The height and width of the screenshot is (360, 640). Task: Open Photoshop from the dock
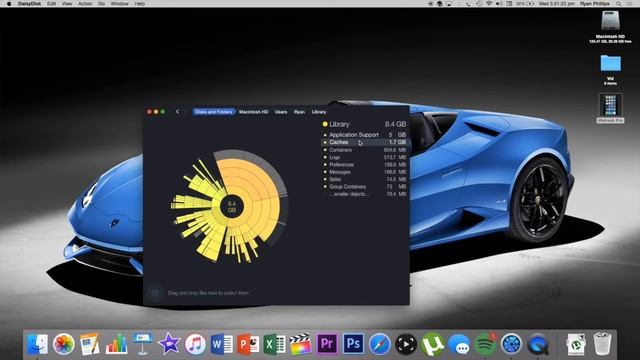tap(353, 344)
